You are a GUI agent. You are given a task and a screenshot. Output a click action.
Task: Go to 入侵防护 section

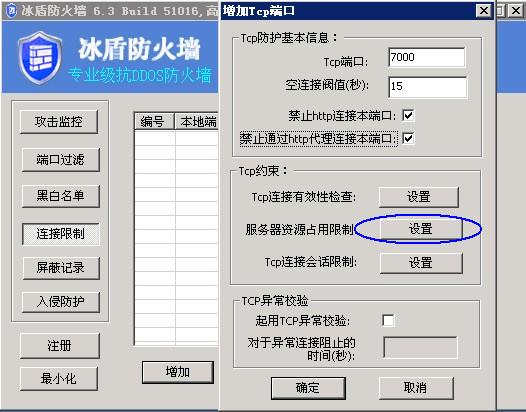coord(60,302)
